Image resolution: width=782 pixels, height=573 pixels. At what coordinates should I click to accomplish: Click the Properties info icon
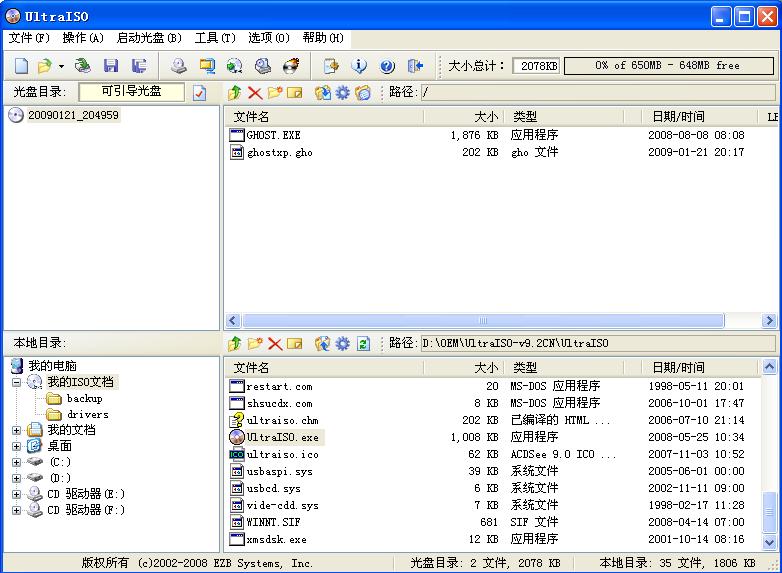(359, 65)
